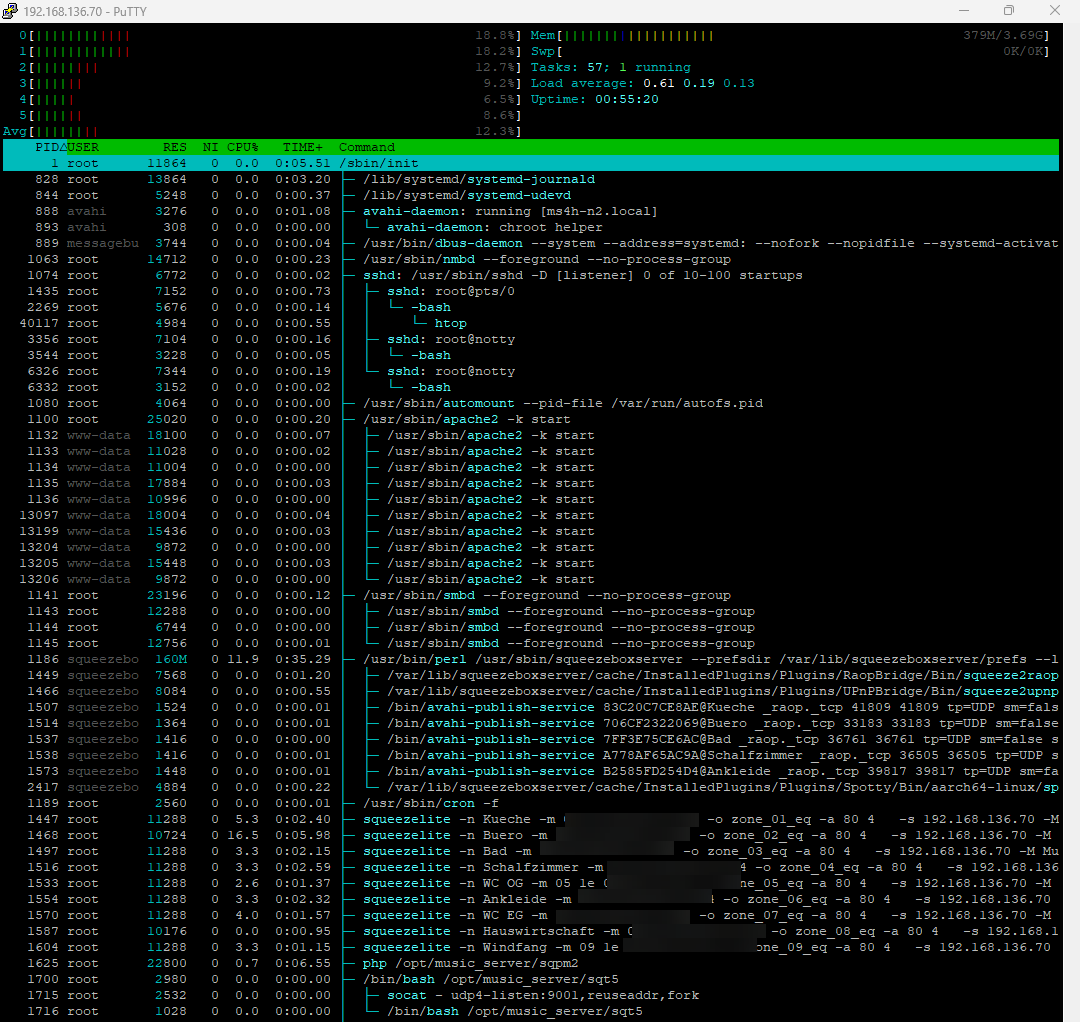The width and height of the screenshot is (1080, 1022).
Task: Select the smbd parent process with PID 1141
Action: (530, 595)
